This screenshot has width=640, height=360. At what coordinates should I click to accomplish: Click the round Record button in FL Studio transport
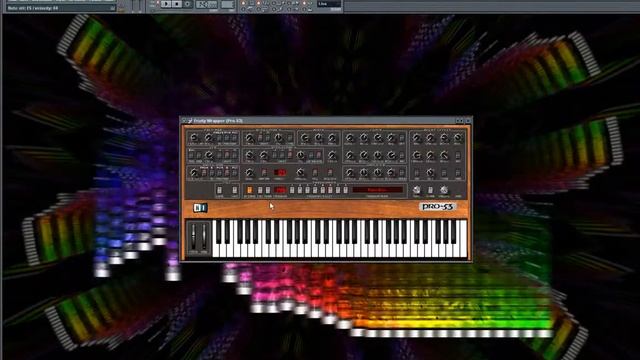click(x=188, y=4)
